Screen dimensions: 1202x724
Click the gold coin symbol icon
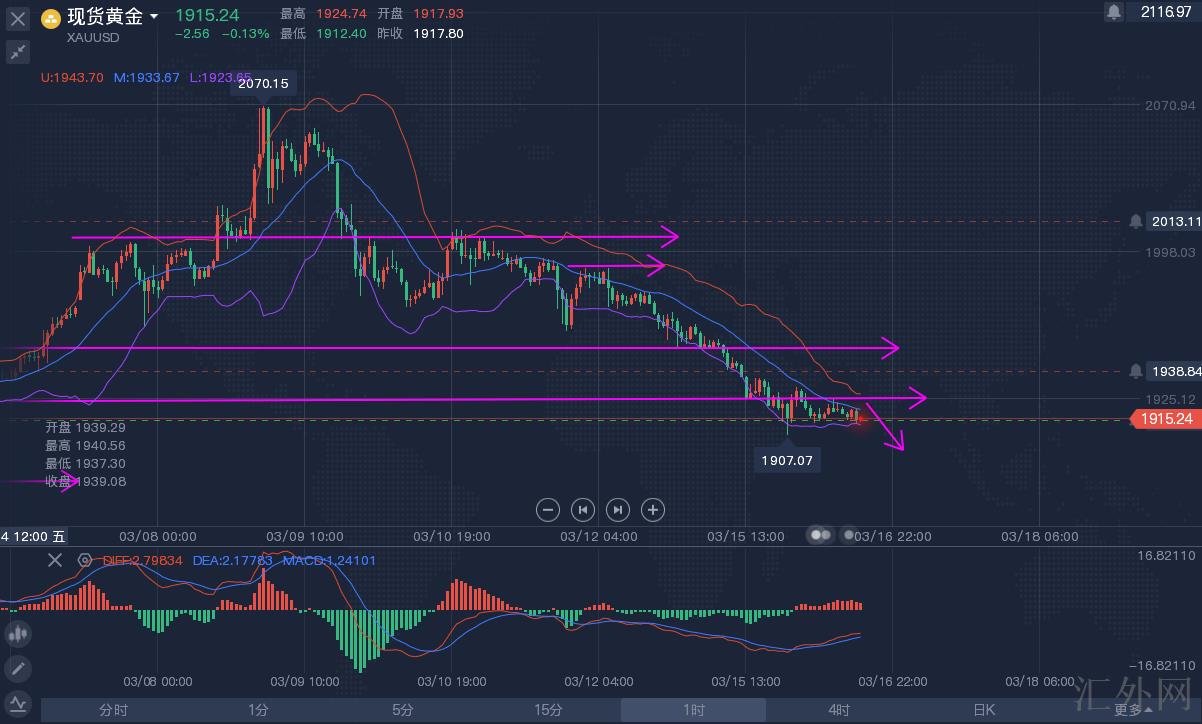[x=49, y=19]
